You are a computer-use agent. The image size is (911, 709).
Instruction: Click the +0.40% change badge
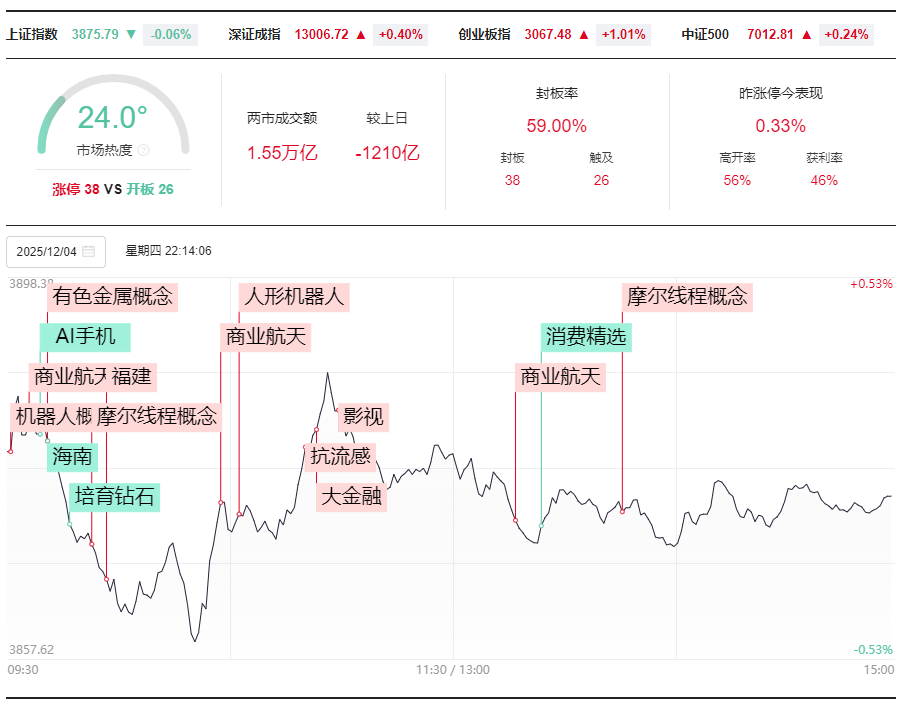pyautogui.click(x=400, y=34)
